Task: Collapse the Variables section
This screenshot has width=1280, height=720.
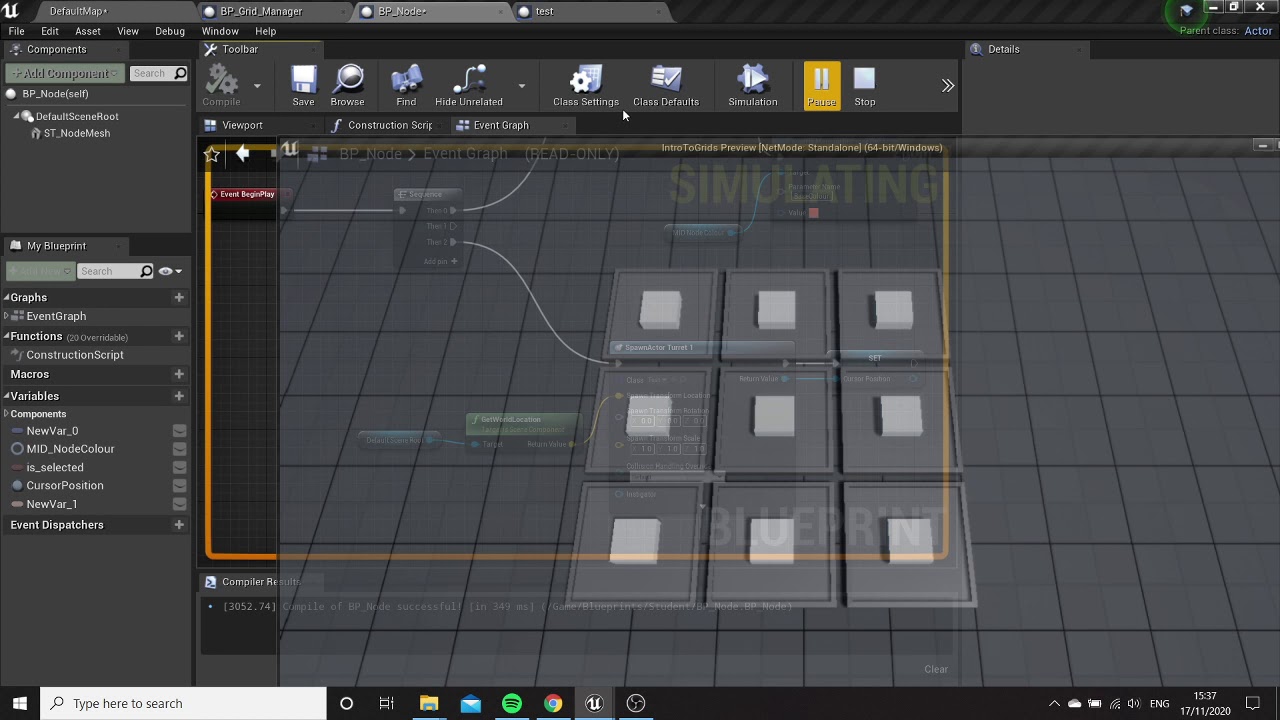Action: pyautogui.click(x=6, y=396)
